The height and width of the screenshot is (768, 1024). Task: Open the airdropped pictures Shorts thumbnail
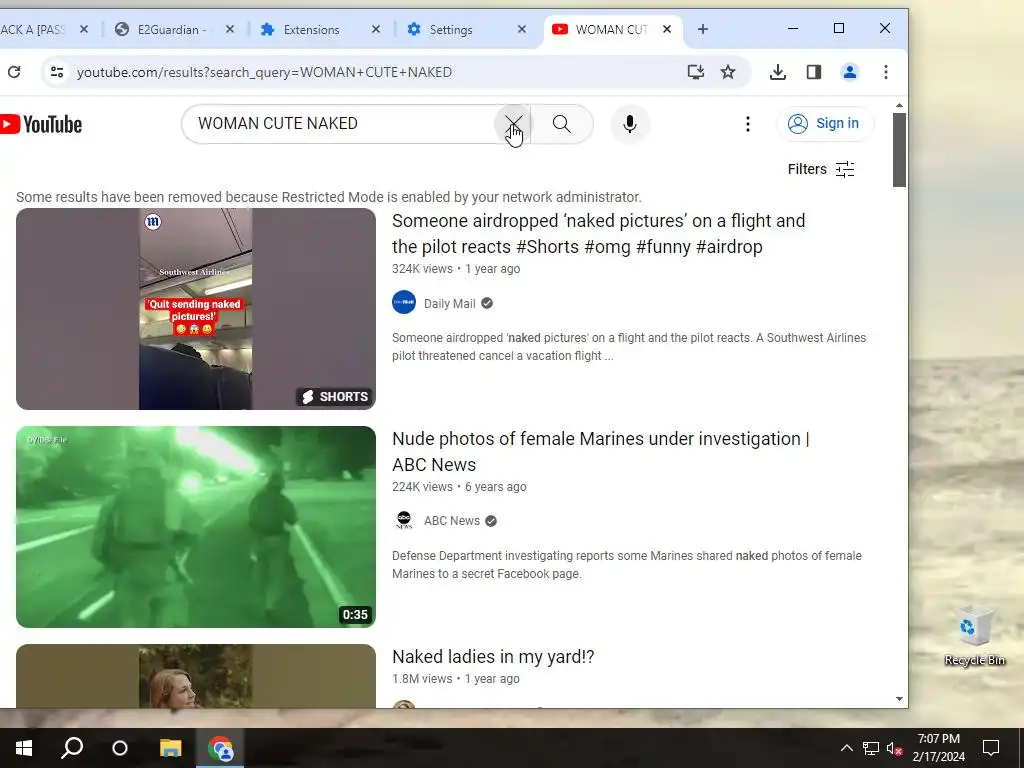[196, 309]
